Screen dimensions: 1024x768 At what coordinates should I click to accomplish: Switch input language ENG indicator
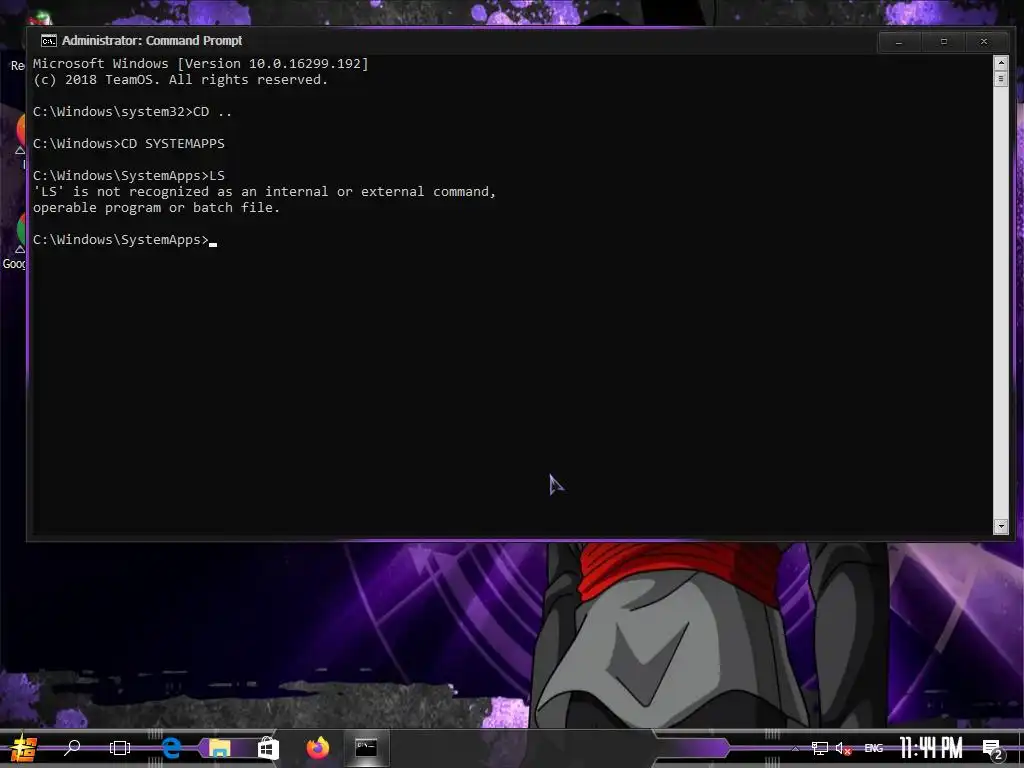[873, 748]
